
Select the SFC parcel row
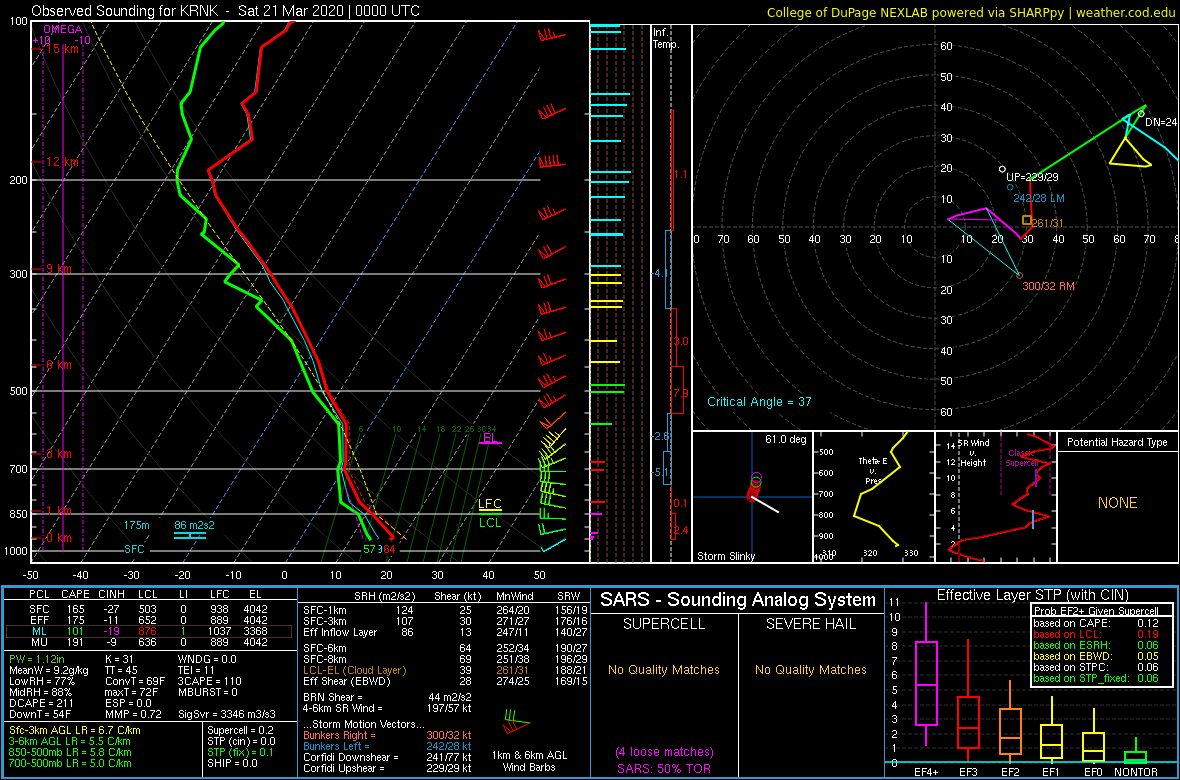pyautogui.click(x=149, y=607)
